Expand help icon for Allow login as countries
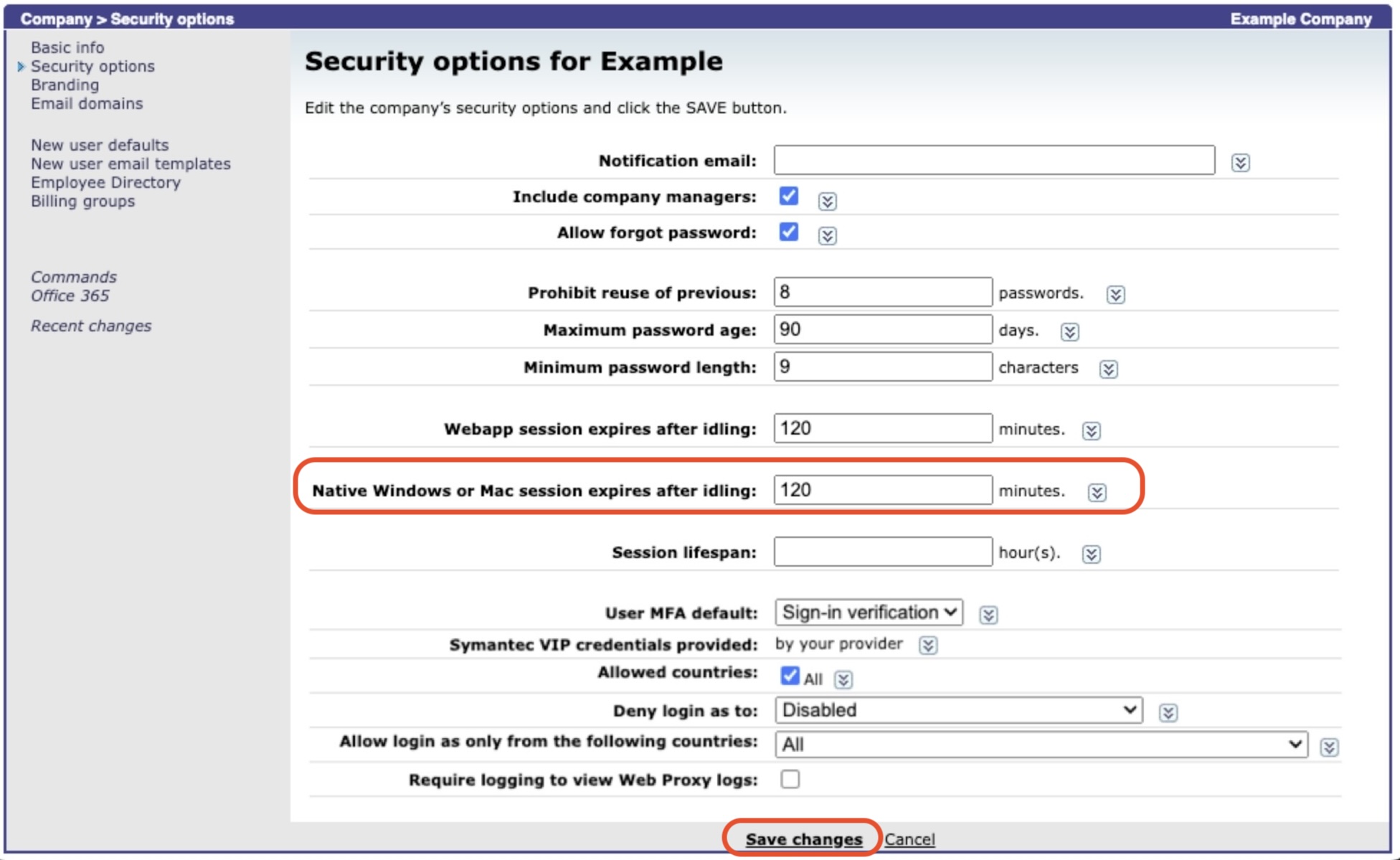This screenshot has height=860, width=1400. (x=1328, y=747)
